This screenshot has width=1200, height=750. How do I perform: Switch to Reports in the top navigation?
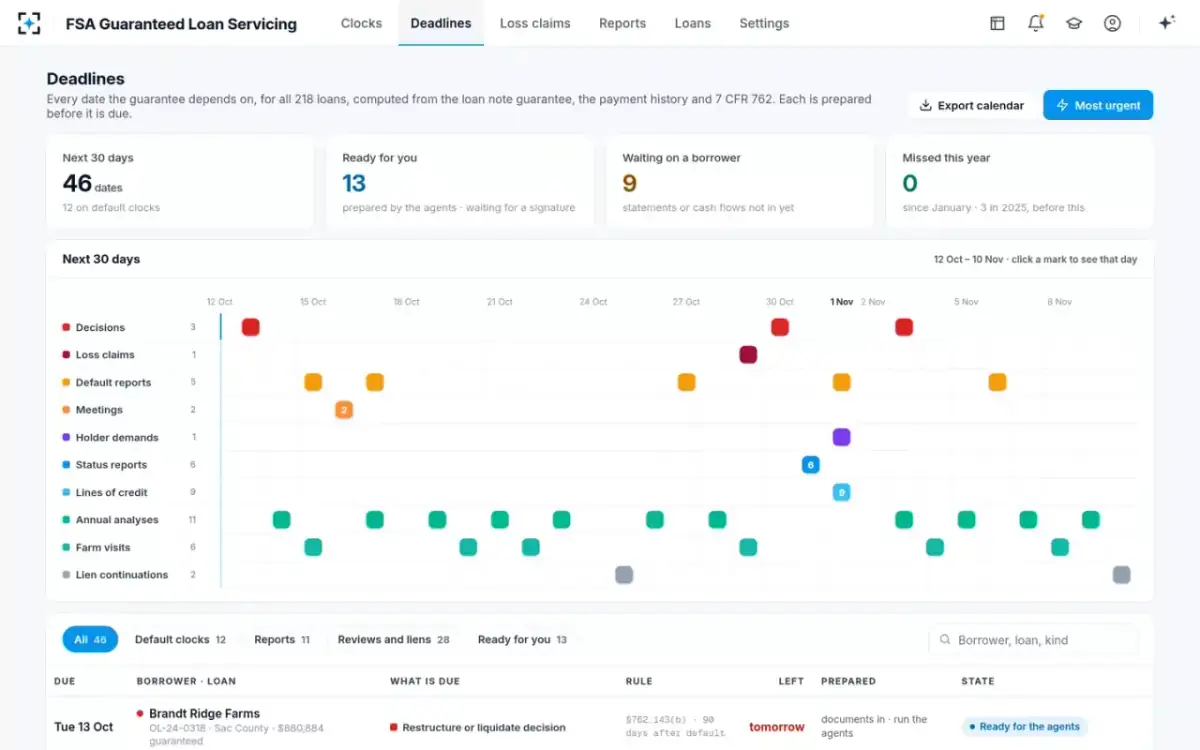(622, 23)
